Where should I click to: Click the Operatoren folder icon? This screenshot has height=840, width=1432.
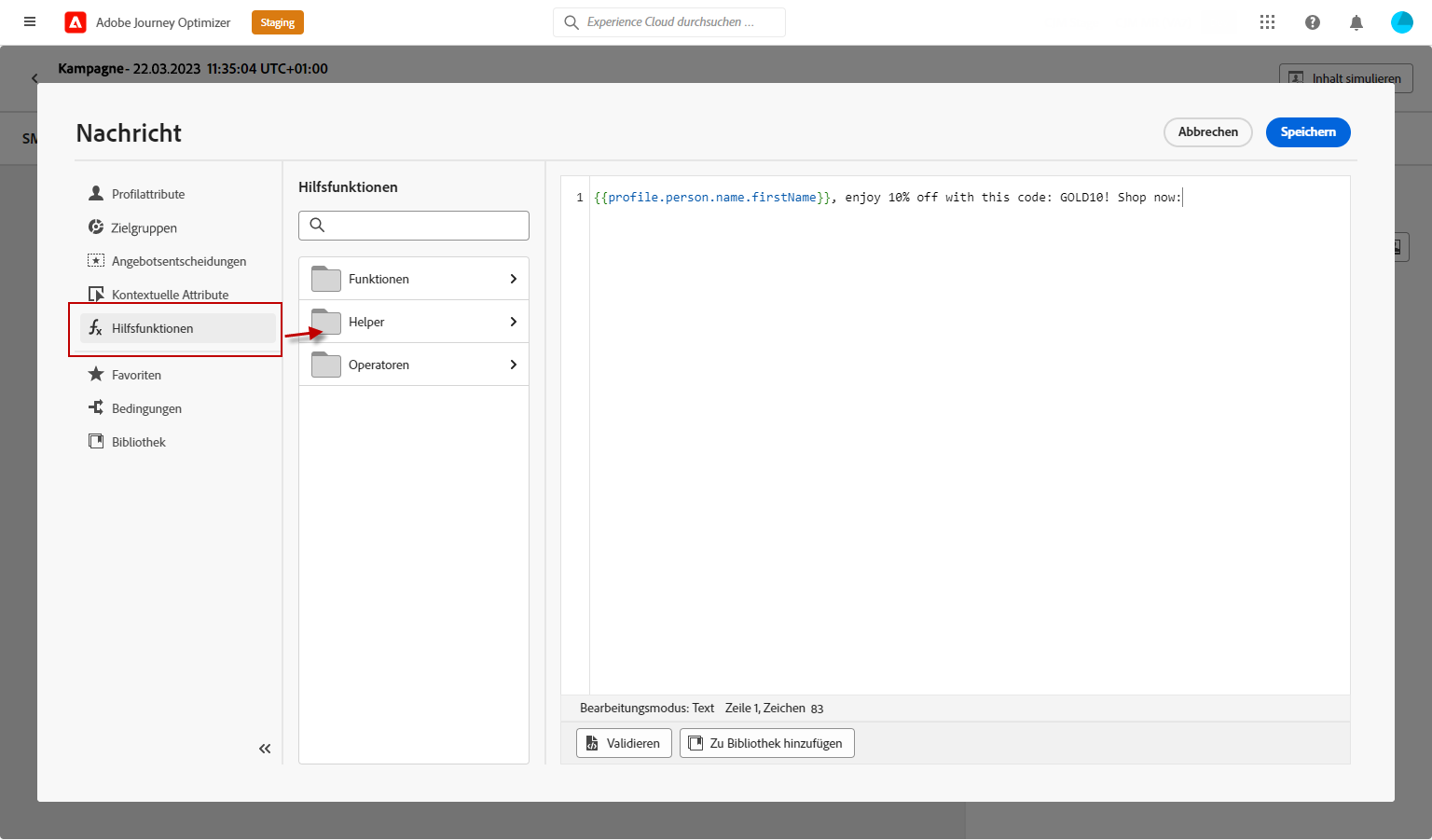tap(326, 365)
